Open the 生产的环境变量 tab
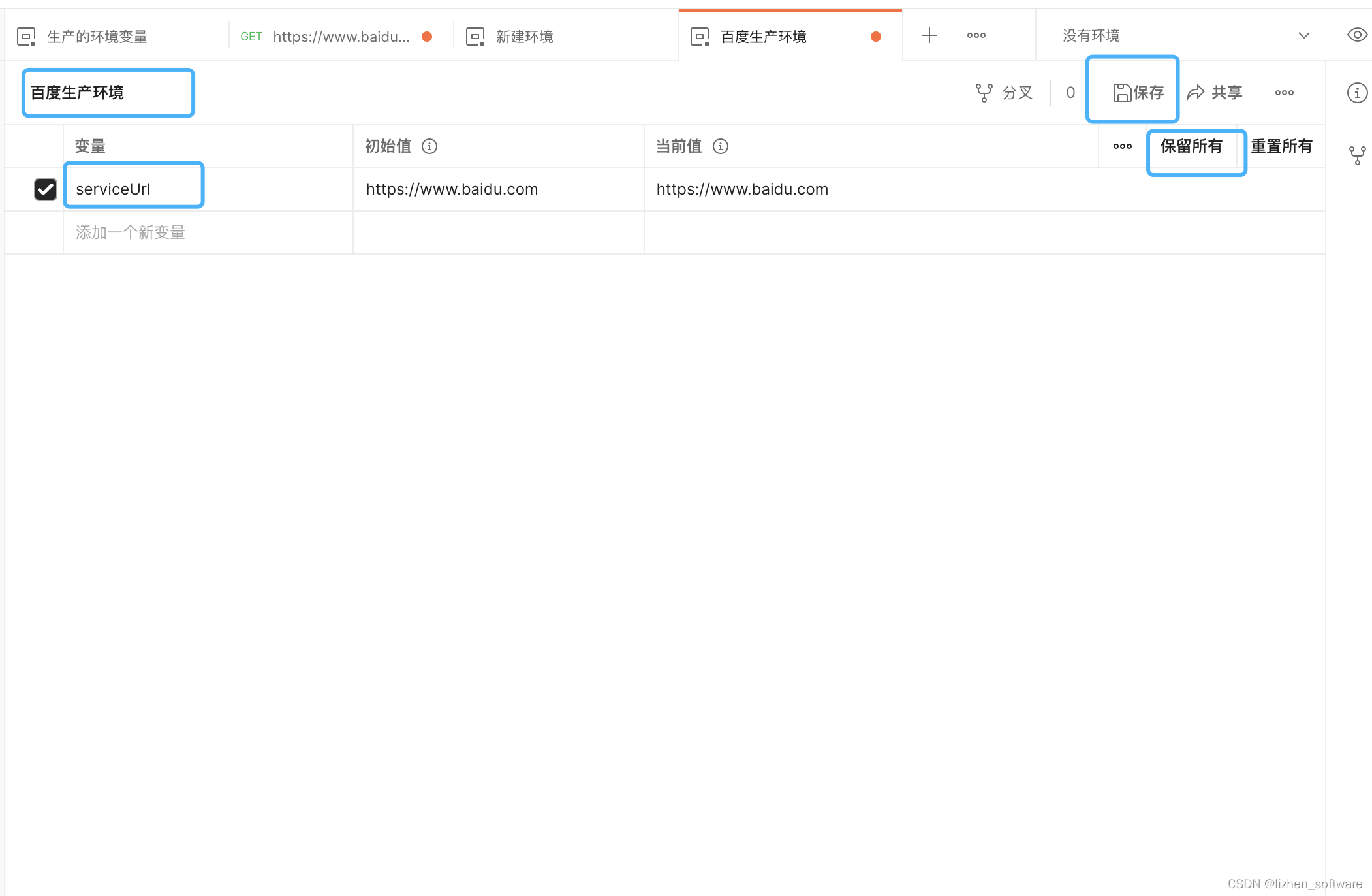Image resolution: width=1372 pixels, height=896 pixels. [x=116, y=37]
